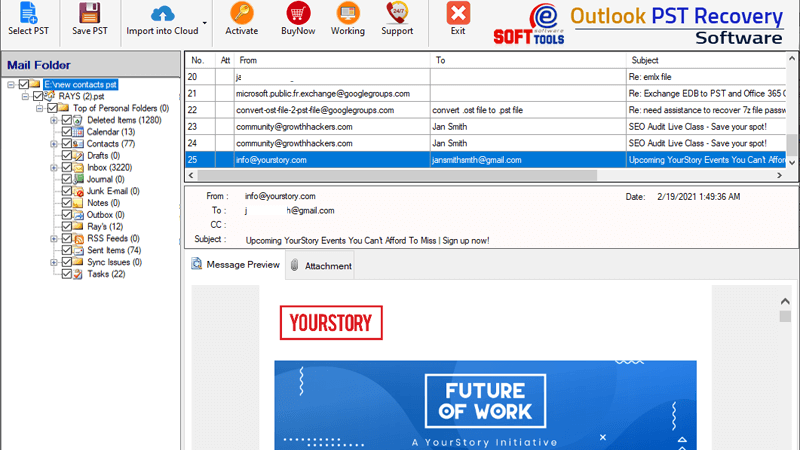Toggle the Sent Items (74) checkbox

(67, 250)
